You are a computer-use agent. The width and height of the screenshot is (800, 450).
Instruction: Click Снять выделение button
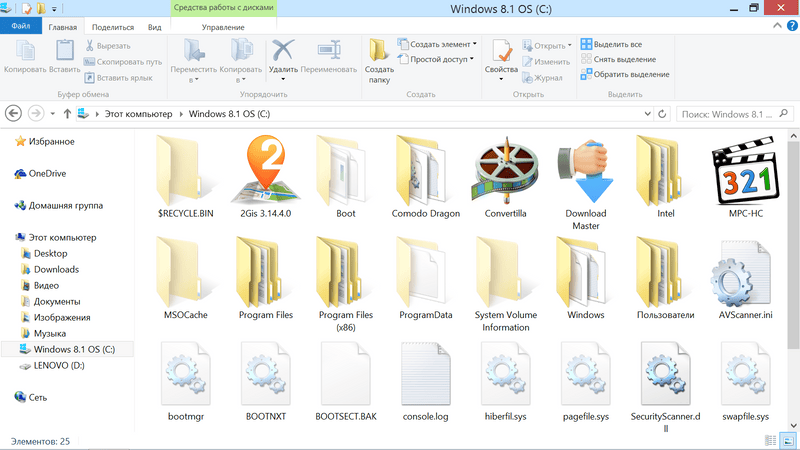coord(618,59)
